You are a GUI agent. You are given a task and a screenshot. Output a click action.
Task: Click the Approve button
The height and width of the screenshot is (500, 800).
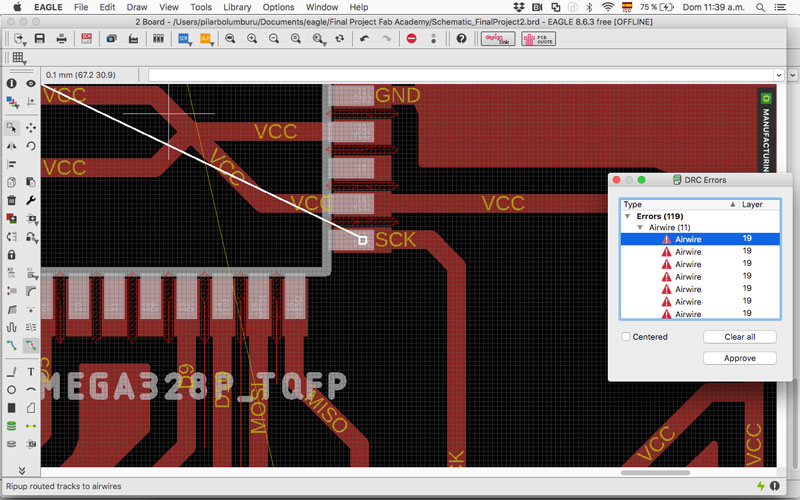(x=740, y=358)
